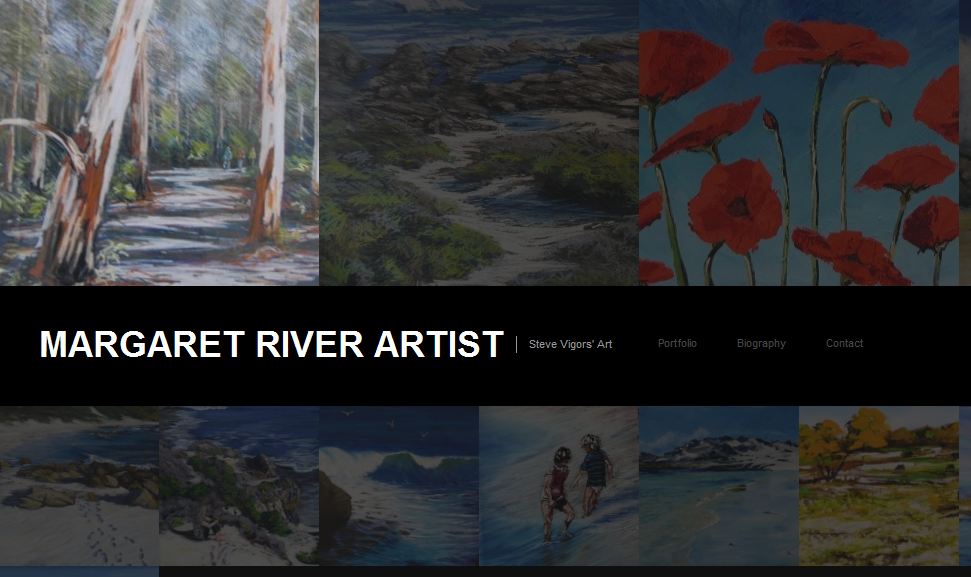Select the partially visible painting at top right edge
This screenshot has height=577, width=971.
point(965,142)
